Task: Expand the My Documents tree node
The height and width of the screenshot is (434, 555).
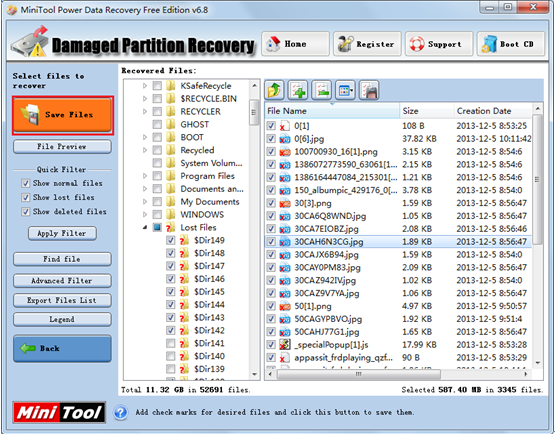Action: (145, 202)
